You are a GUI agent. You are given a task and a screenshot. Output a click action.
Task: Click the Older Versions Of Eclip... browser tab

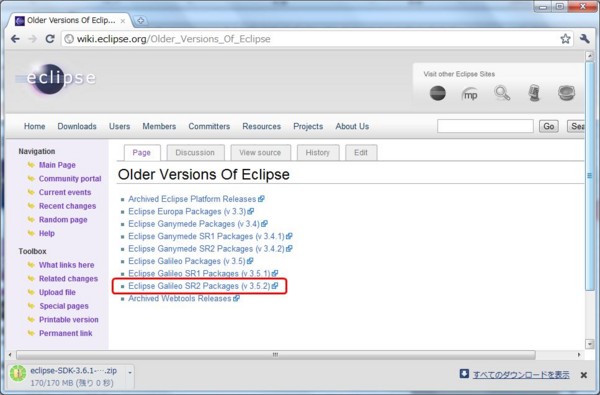pyautogui.click(x=70, y=21)
